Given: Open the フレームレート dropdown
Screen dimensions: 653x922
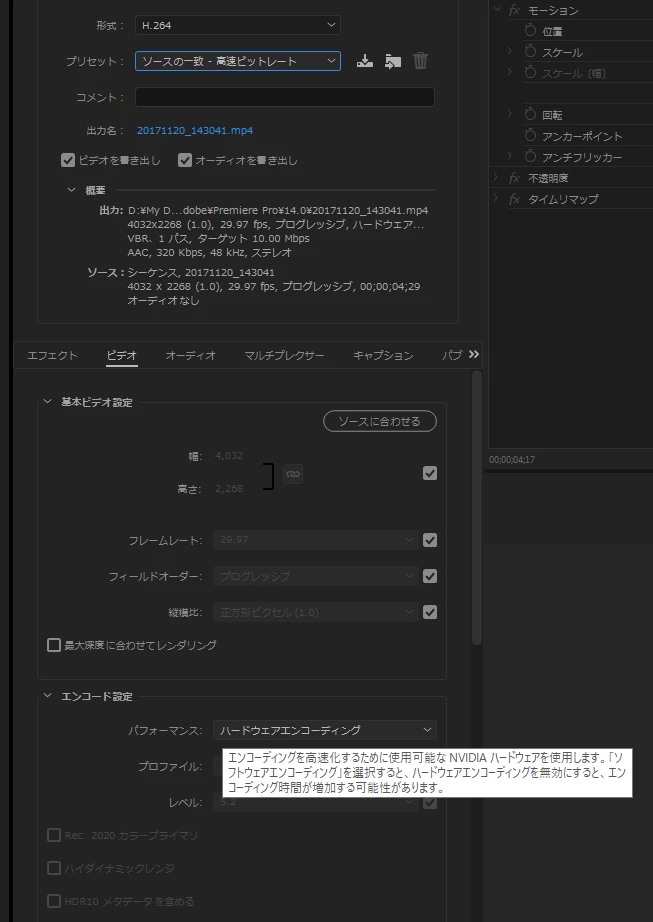Looking at the screenshot, I should (316, 540).
